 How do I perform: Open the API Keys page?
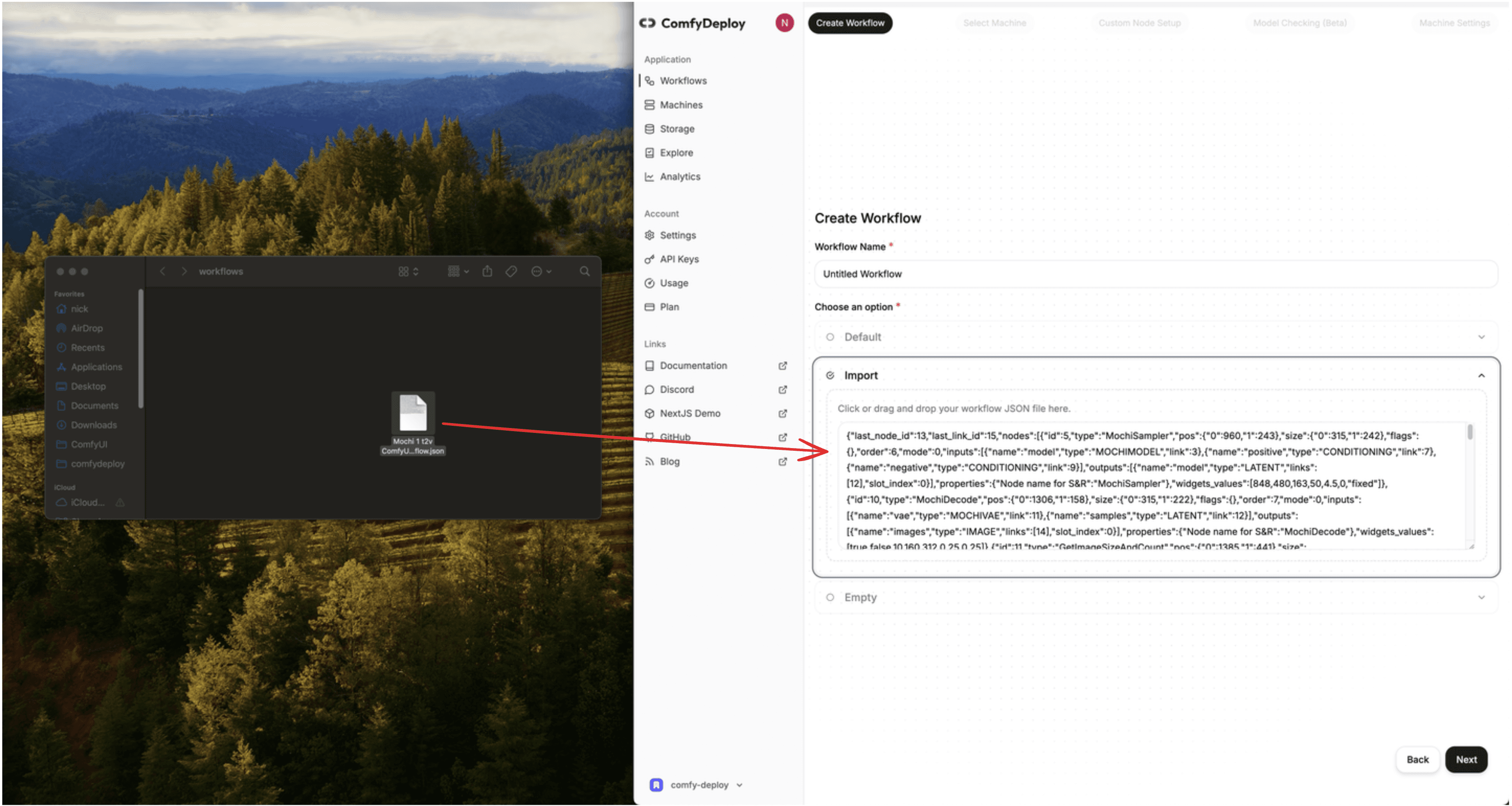pyautogui.click(x=679, y=259)
